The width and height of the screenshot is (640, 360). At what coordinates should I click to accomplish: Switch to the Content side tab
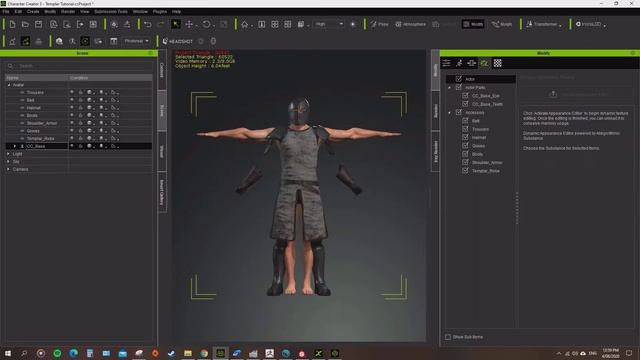pyautogui.click(x=162, y=70)
